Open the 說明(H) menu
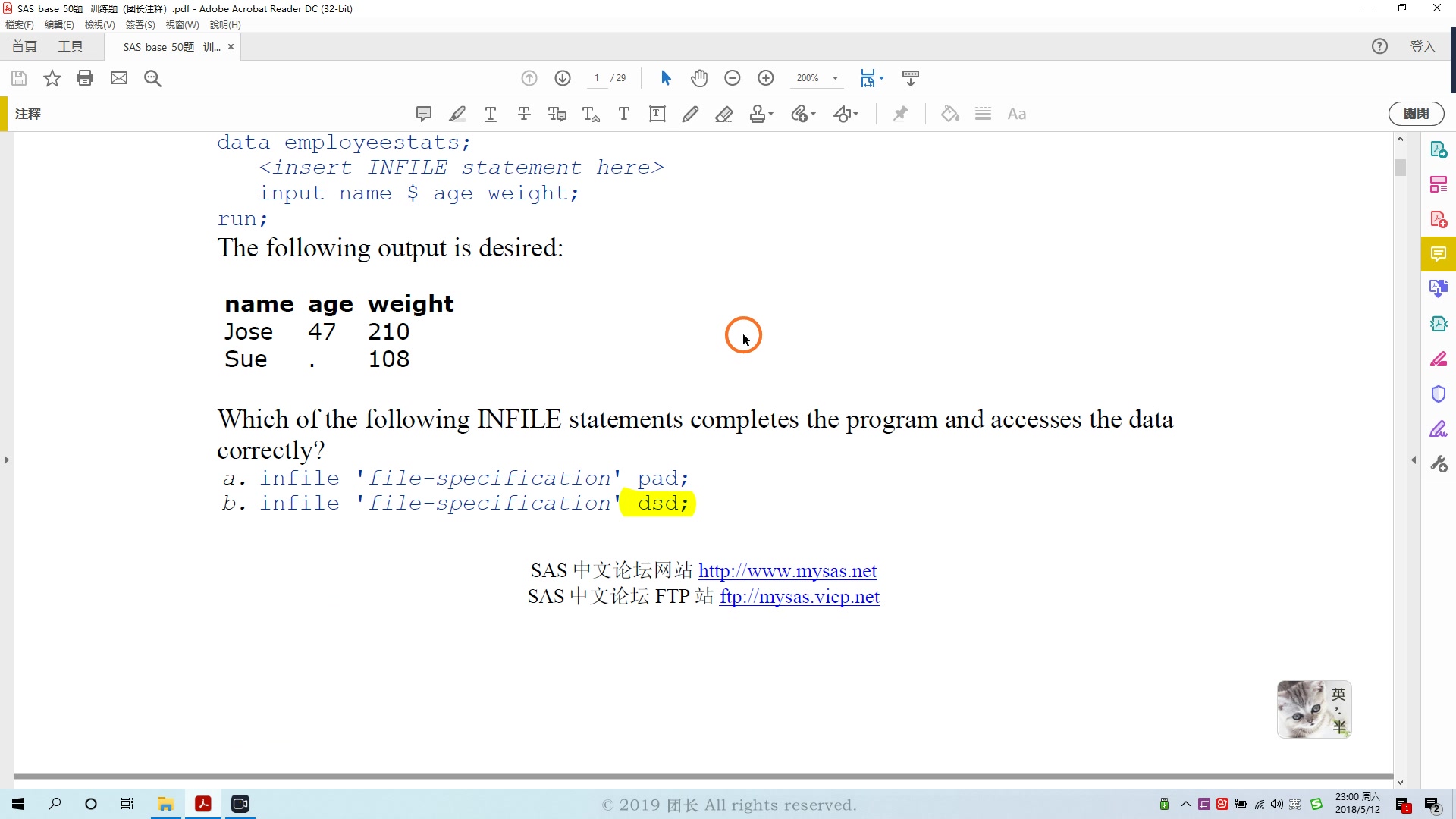The image size is (1456, 819). [225, 24]
